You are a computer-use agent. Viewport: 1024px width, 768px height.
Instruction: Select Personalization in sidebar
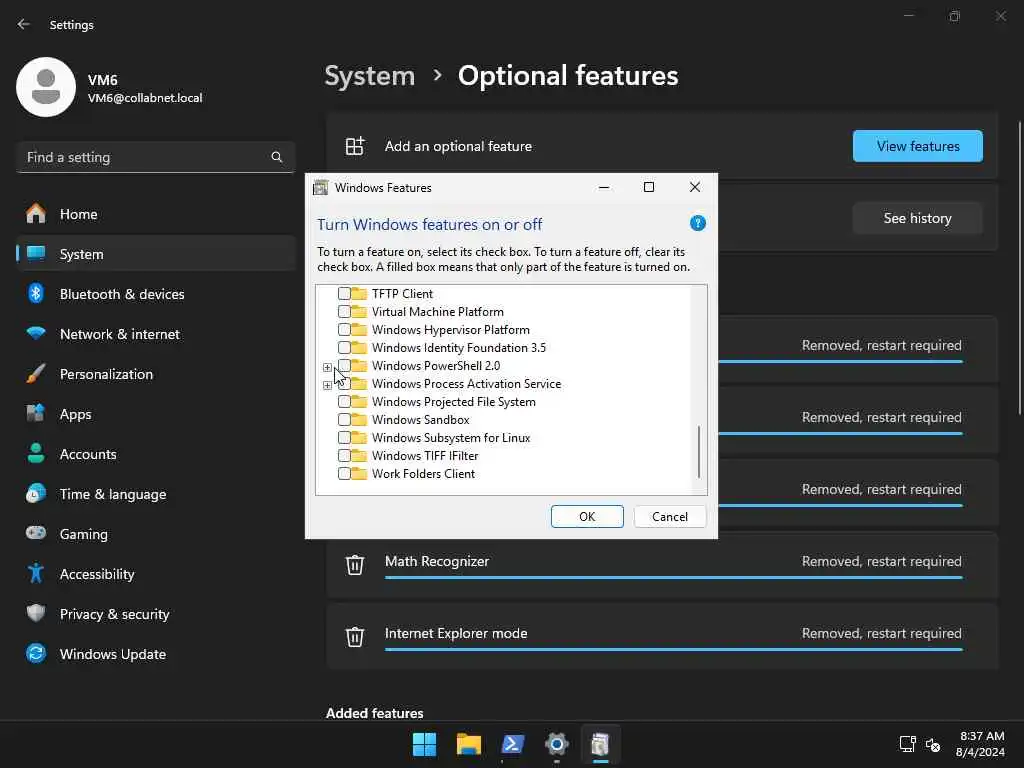coord(155,374)
